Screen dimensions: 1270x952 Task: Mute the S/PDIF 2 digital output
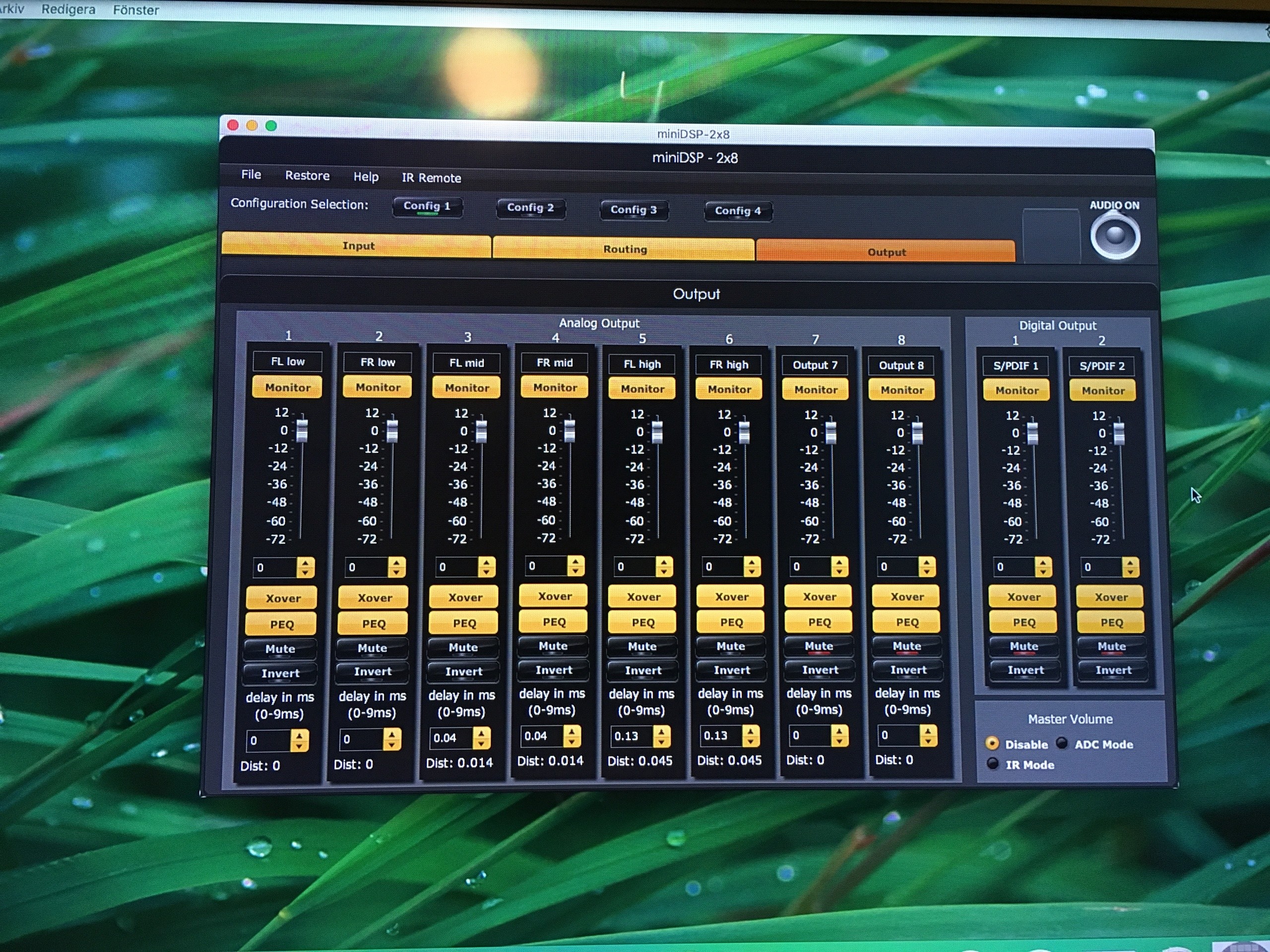(x=1112, y=646)
